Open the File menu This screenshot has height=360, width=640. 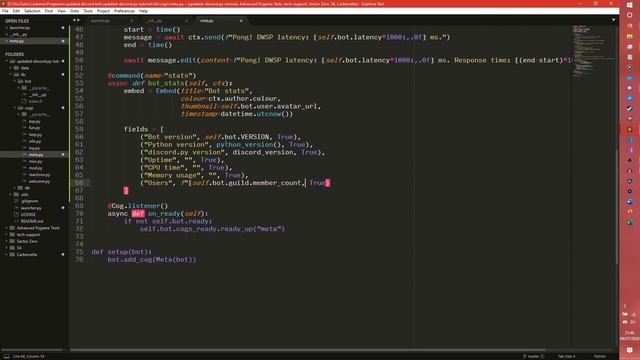click(x=5, y=11)
